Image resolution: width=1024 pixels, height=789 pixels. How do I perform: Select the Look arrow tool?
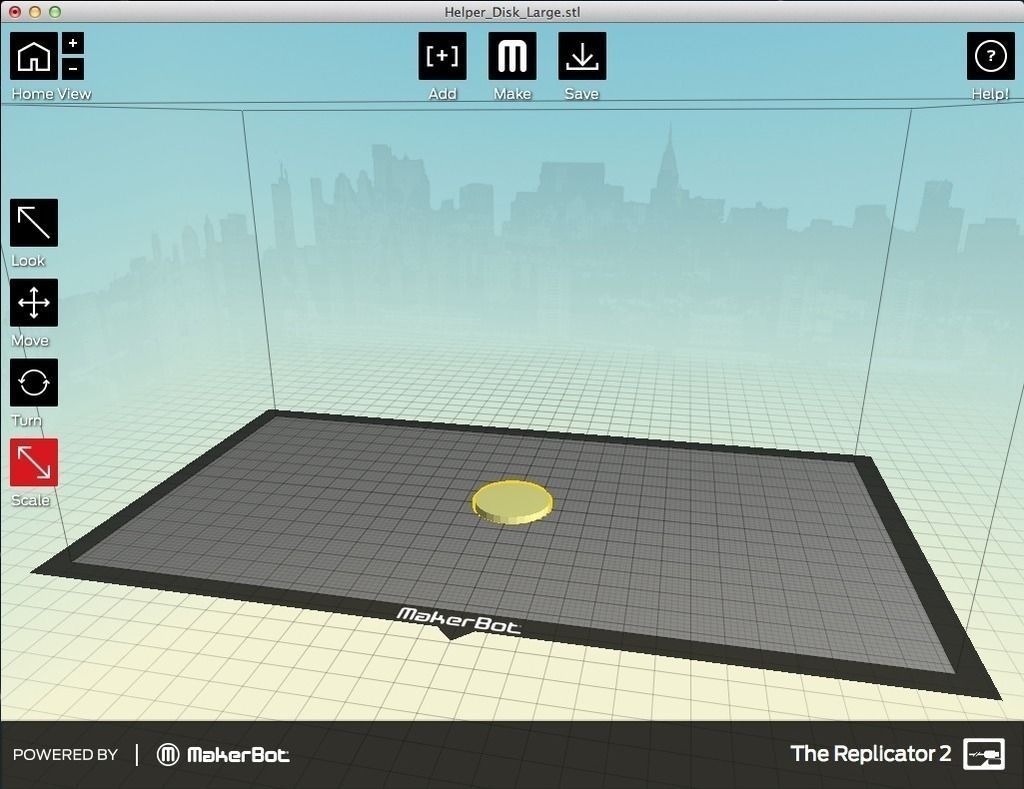point(34,223)
